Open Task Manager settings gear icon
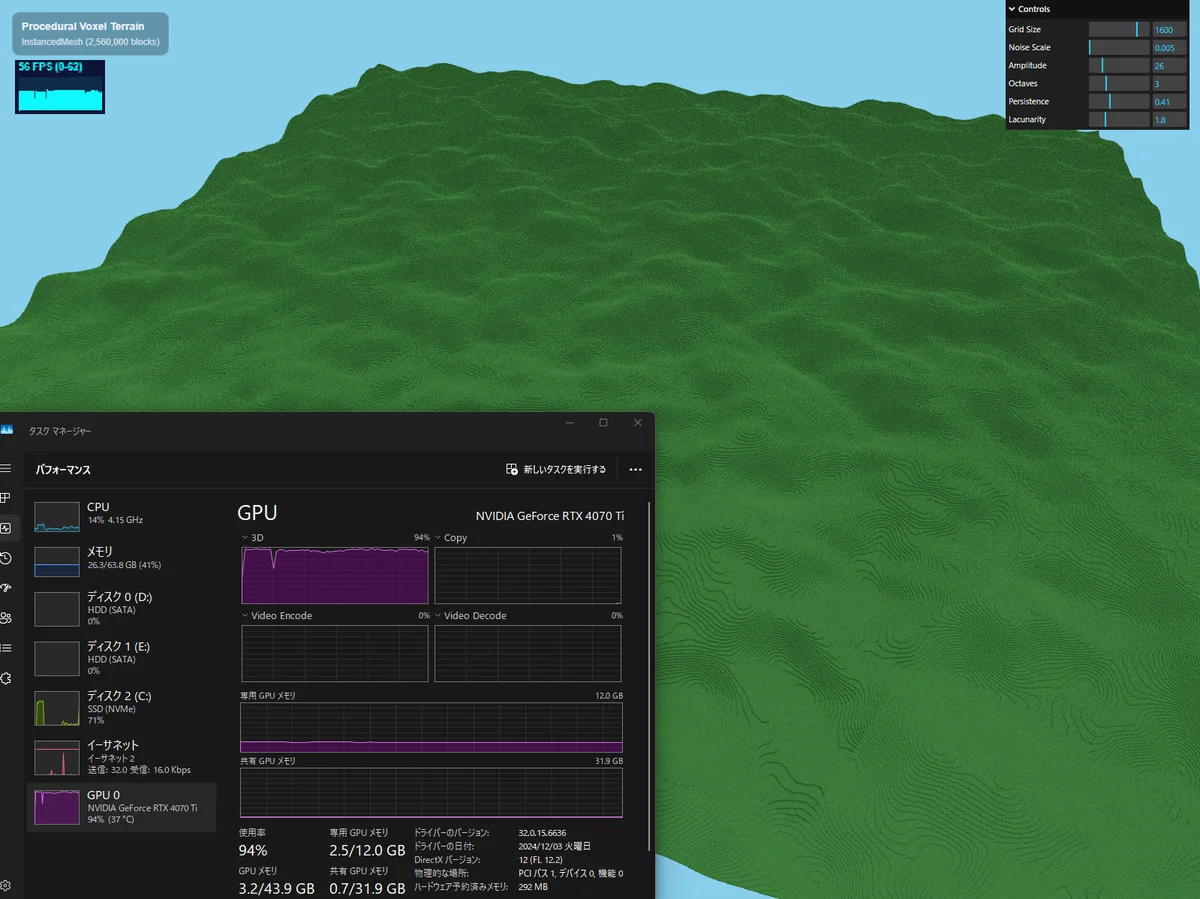This screenshot has height=899, width=1200. [6, 885]
